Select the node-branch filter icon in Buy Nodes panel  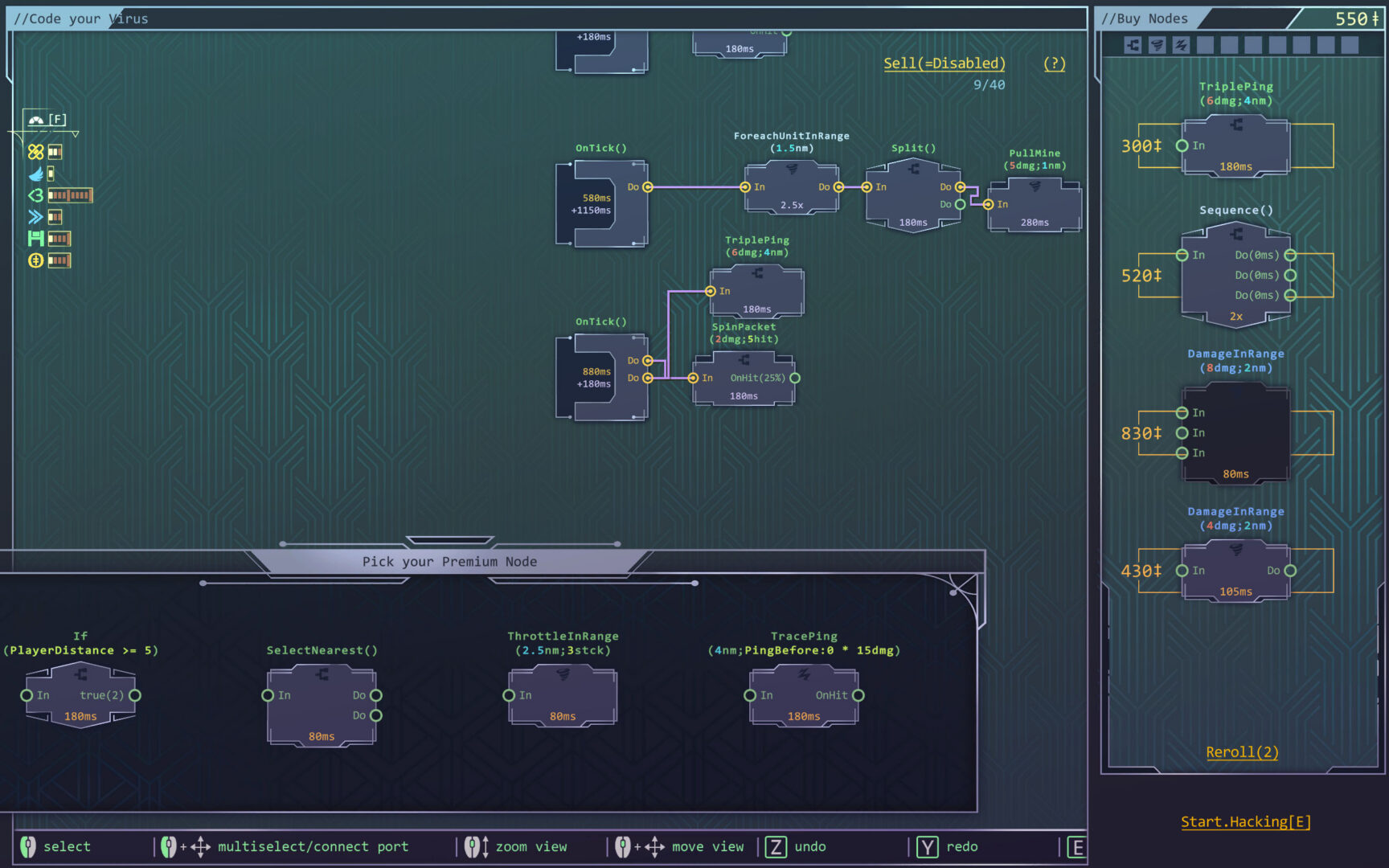point(1133,45)
